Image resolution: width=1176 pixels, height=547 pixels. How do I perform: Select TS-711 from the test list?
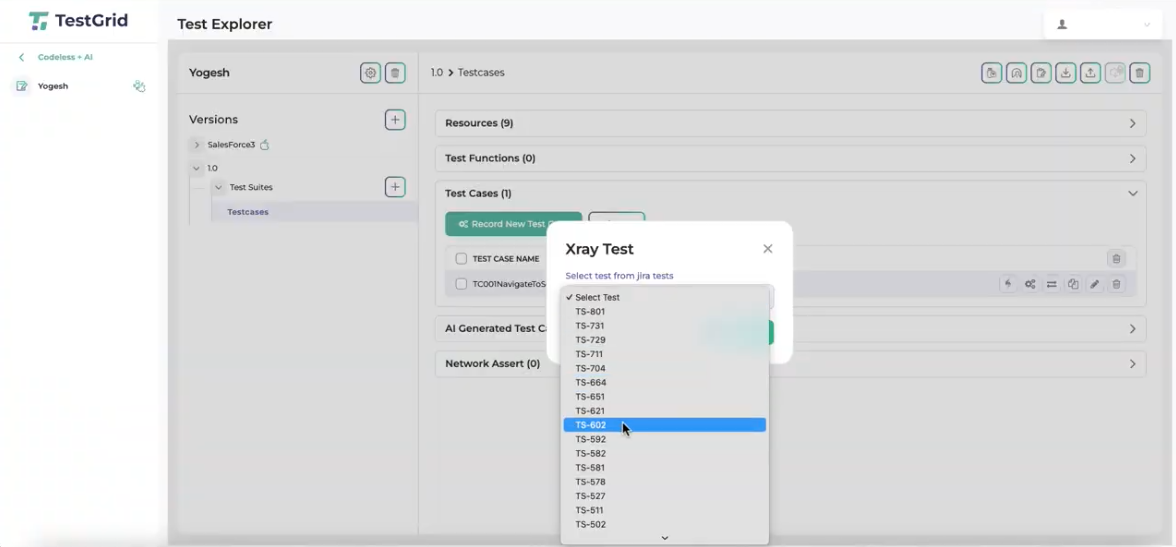(x=664, y=354)
